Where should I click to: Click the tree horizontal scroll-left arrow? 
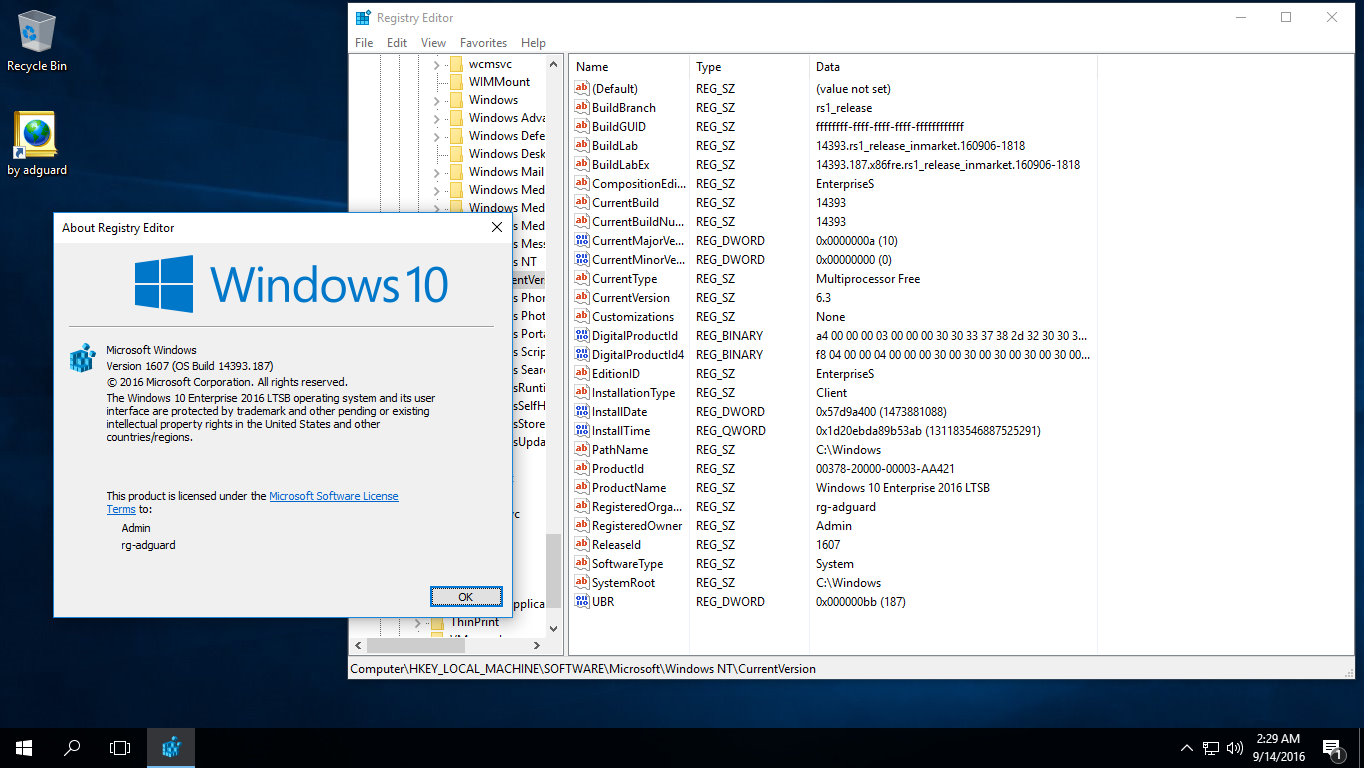point(358,646)
